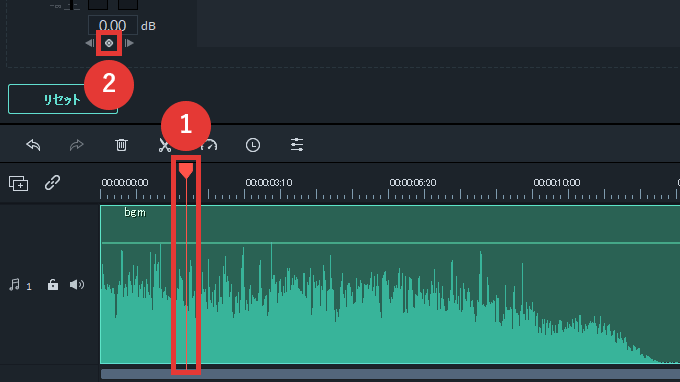This screenshot has height=382, width=680.
Task: Click the add keyframe diamond icon
Action: click(x=109, y=43)
